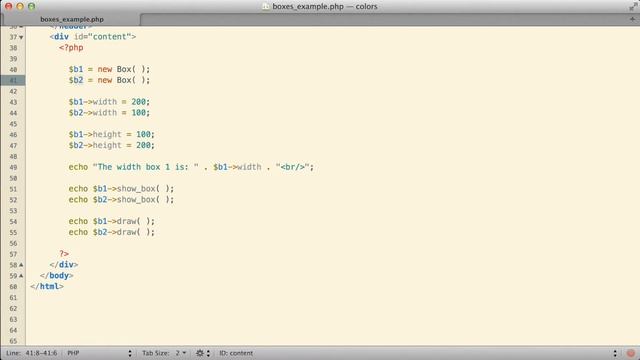The image size is (640, 360).
Task: Add a new tab with plus button
Action: (632, 19)
